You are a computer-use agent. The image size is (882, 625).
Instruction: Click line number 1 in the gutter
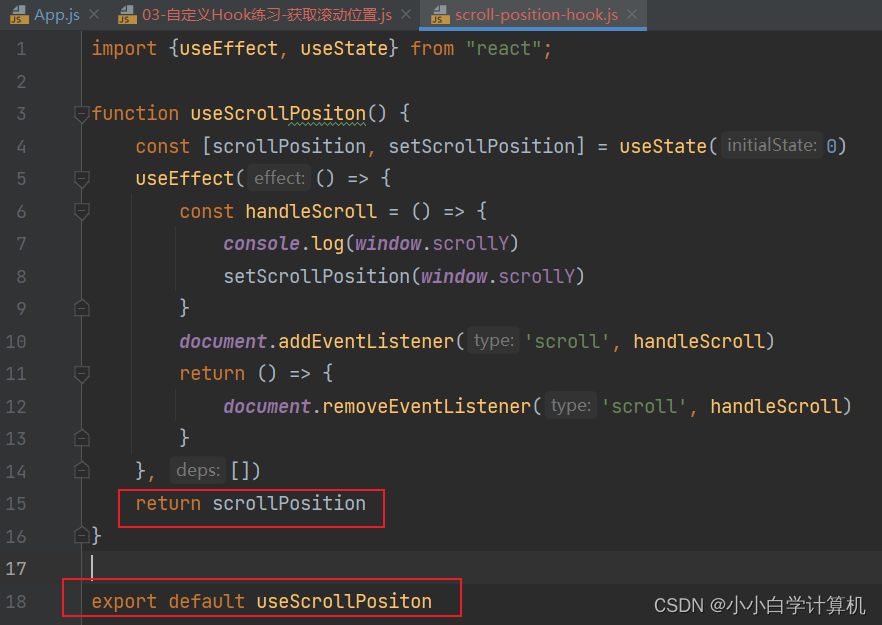pos(21,49)
